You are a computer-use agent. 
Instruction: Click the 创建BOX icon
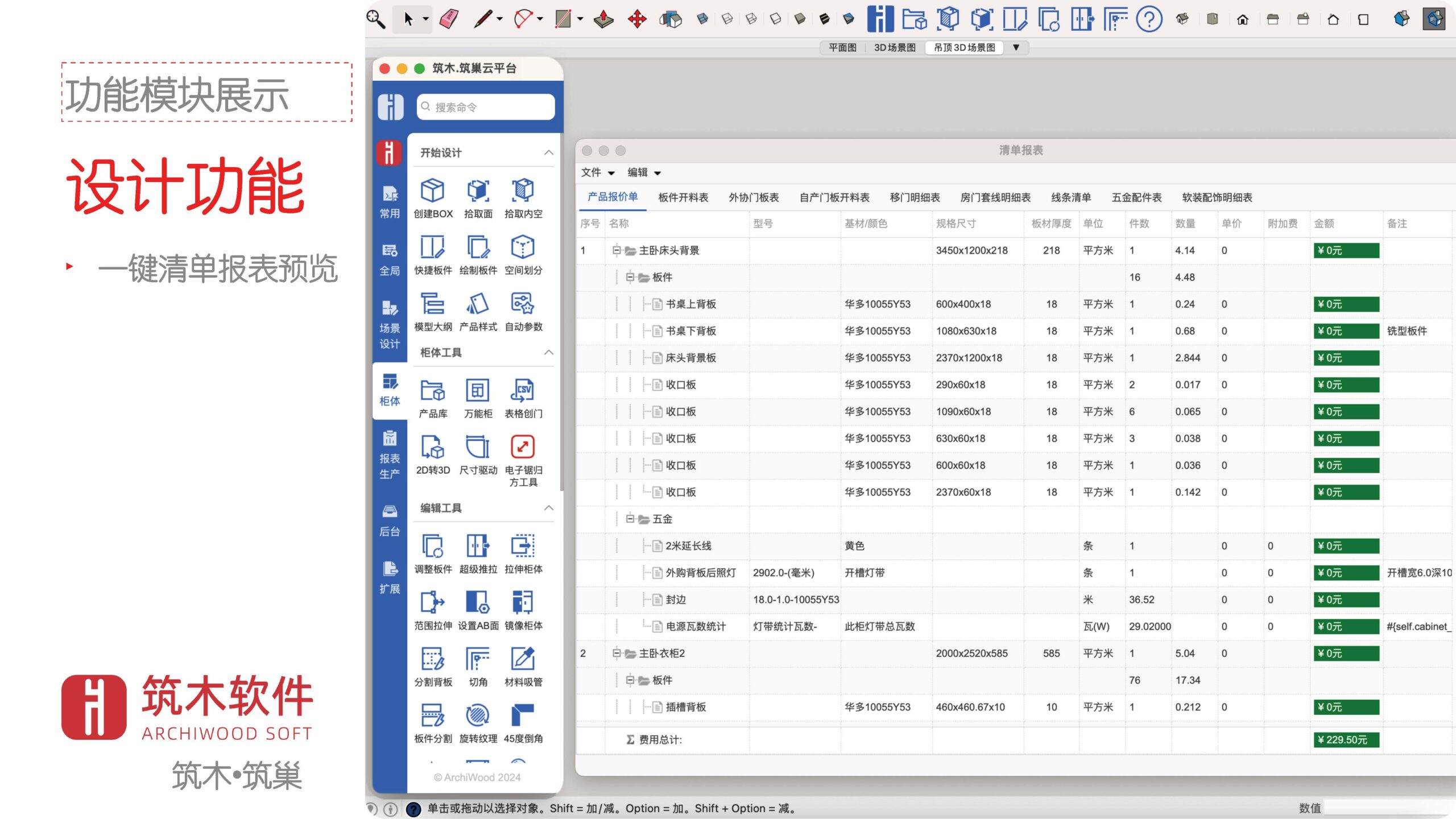432,191
